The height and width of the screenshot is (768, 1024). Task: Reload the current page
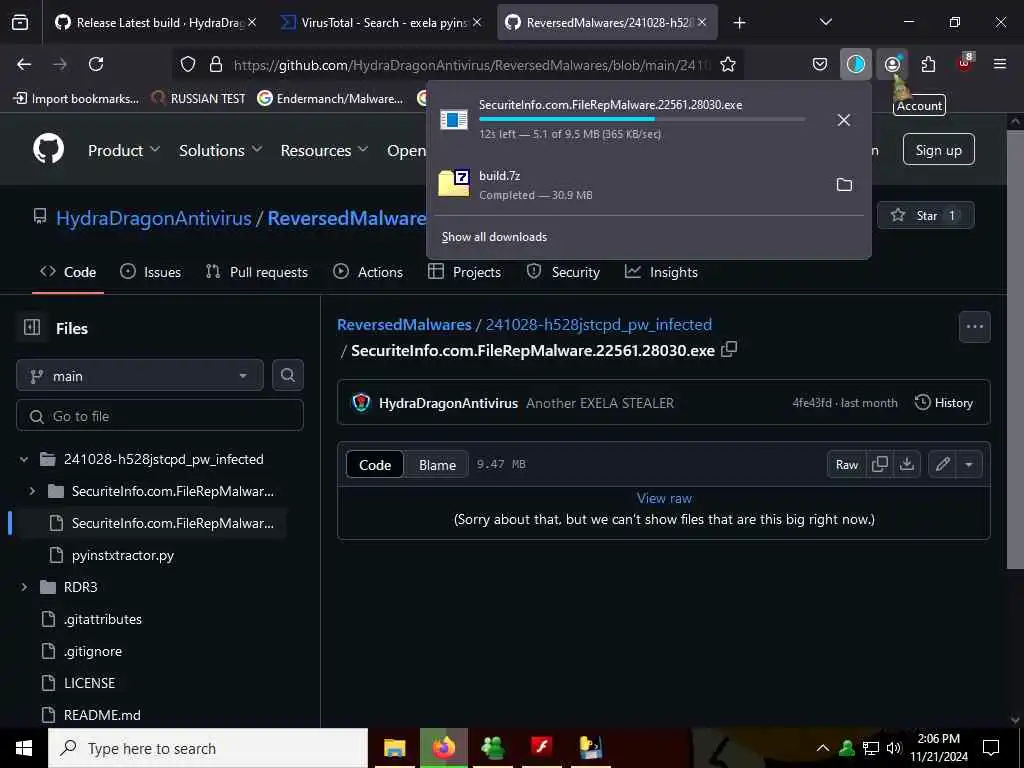[x=96, y=64]
